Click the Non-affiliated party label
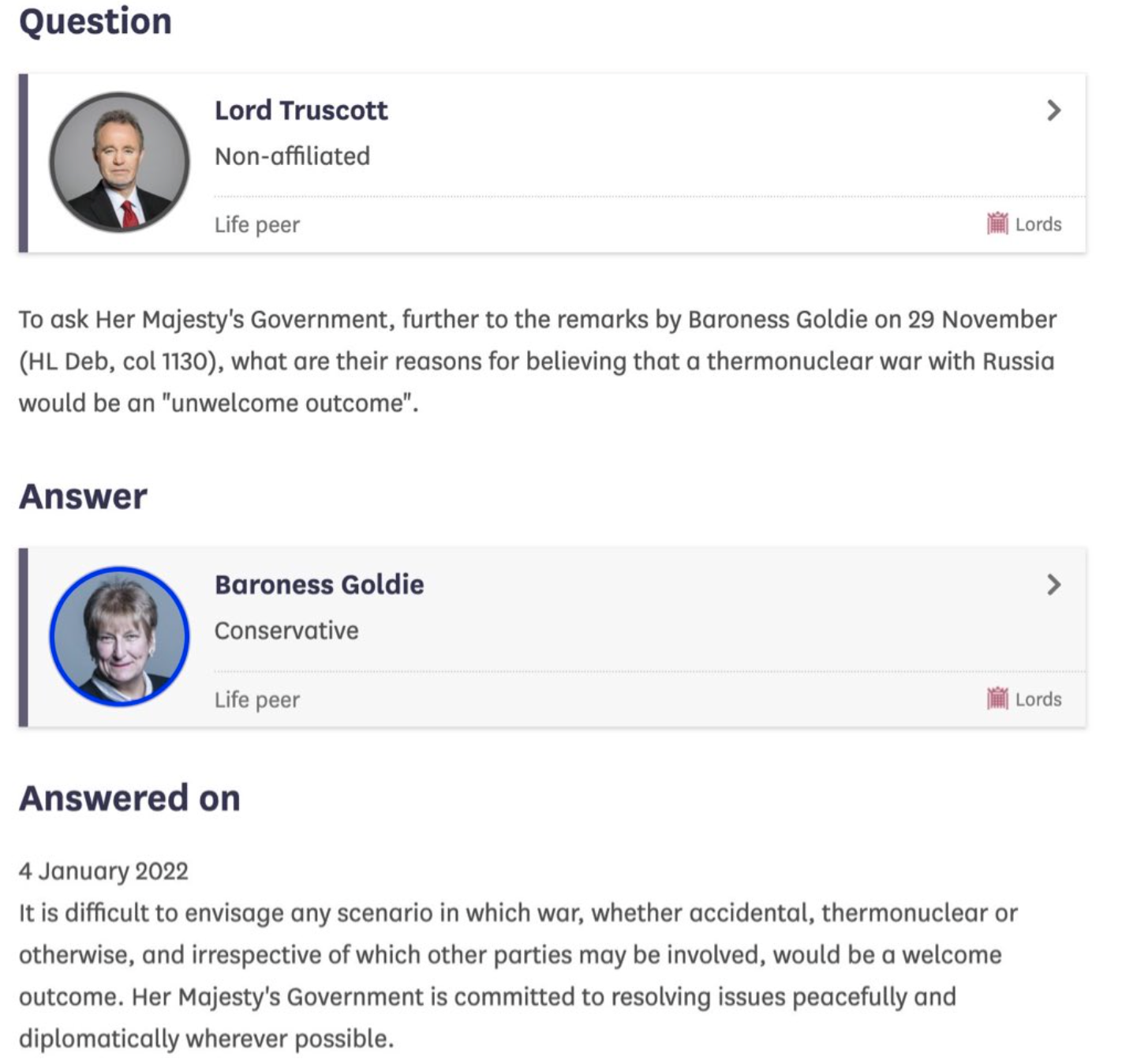The image size is (1122, 1064). [292, 156]
